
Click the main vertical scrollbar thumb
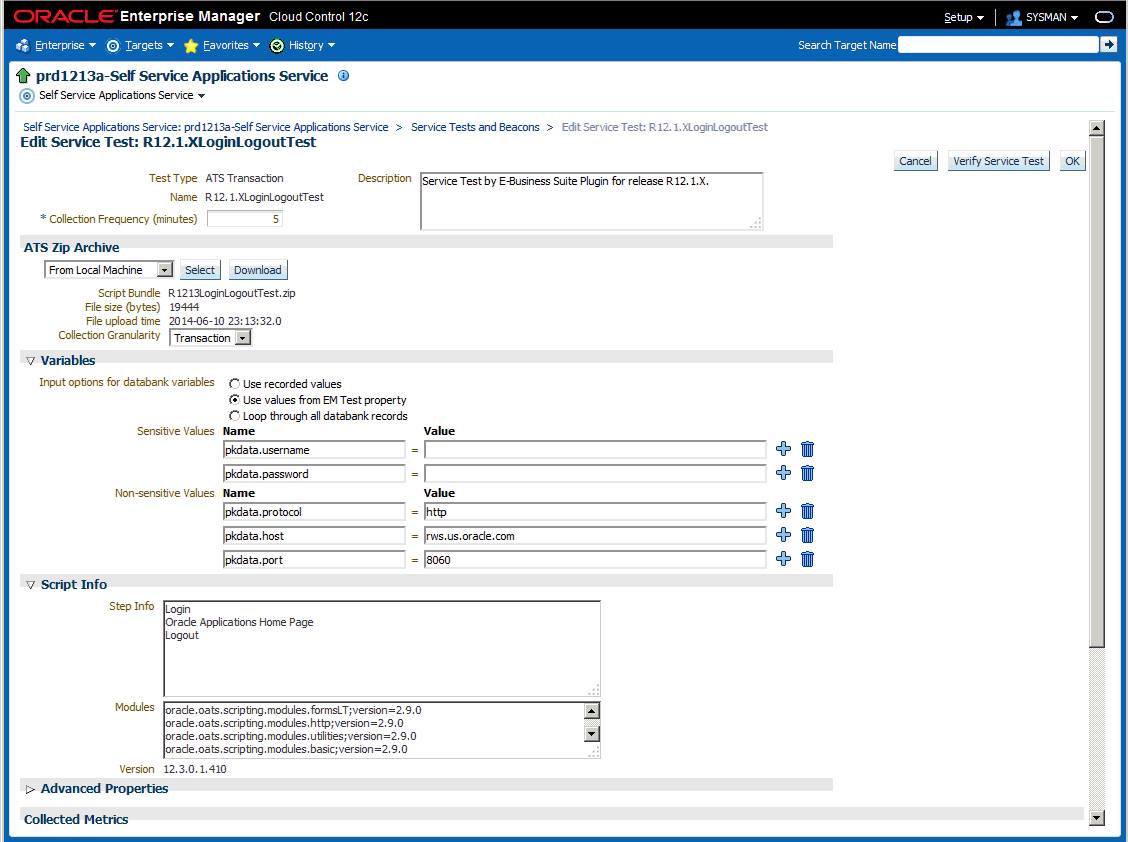pyautogui.click(x=1096, y=391)
